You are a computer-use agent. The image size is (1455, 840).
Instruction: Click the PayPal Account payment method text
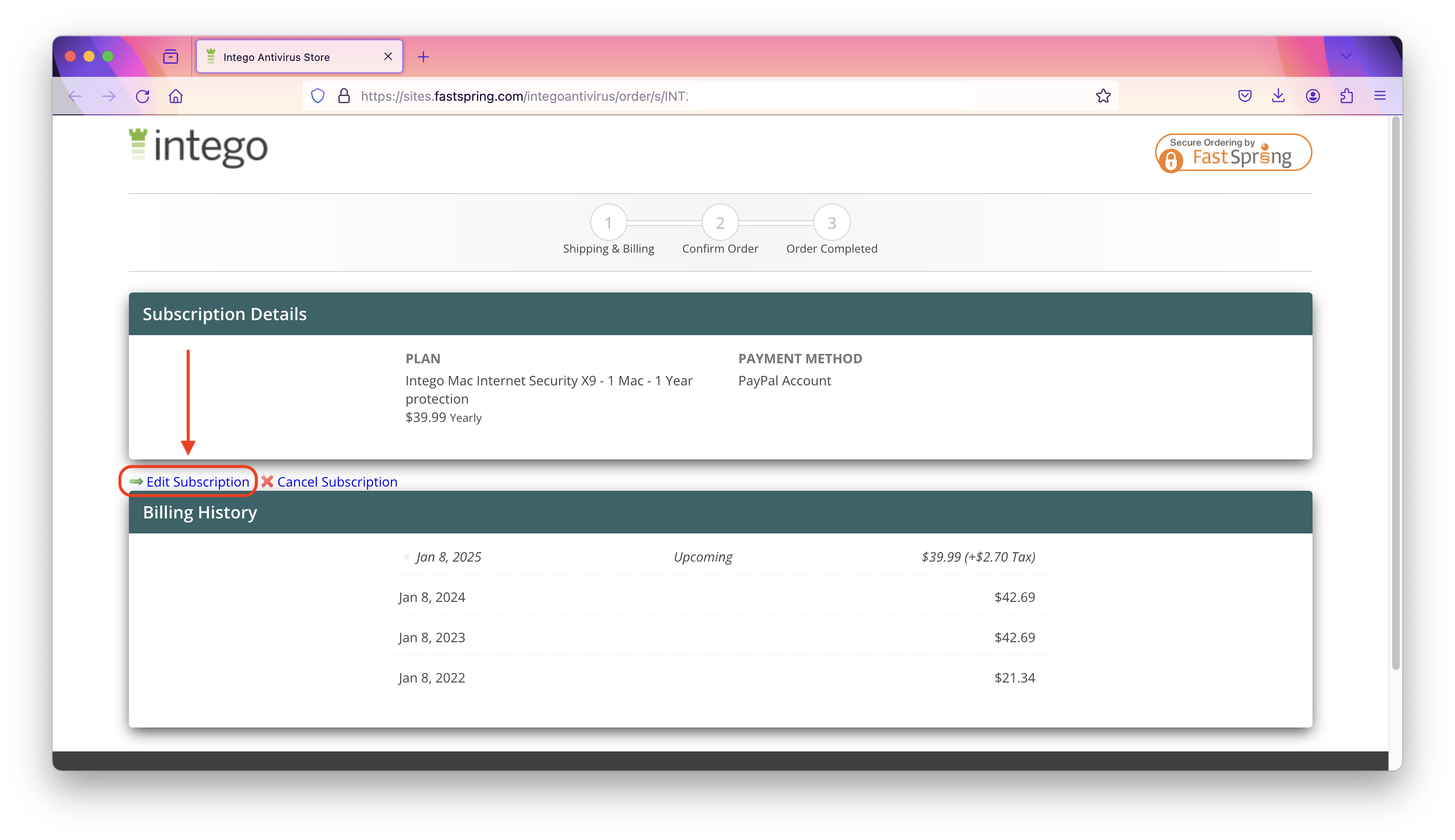click(x=785, y=381)
